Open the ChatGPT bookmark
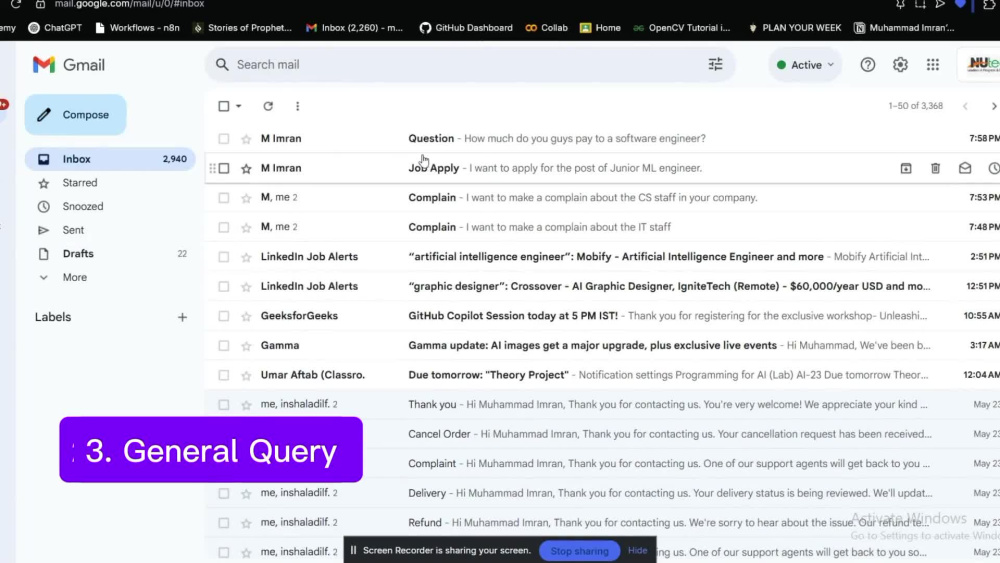 pos(55,28)
